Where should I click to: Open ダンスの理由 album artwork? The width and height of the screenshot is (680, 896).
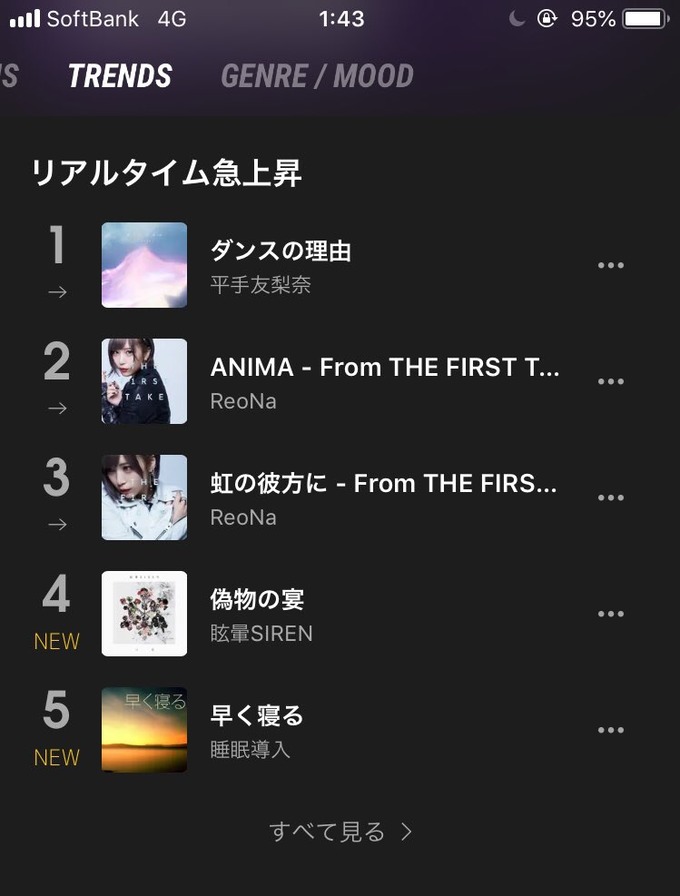(144, 265)
